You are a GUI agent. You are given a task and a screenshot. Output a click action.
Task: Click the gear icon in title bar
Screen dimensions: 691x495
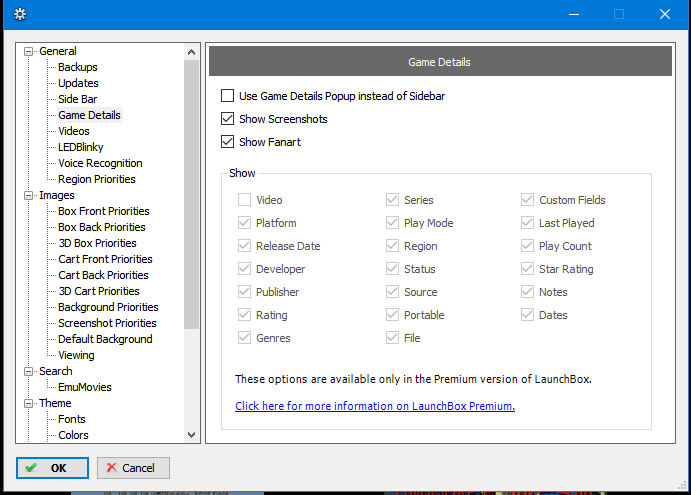20,14
